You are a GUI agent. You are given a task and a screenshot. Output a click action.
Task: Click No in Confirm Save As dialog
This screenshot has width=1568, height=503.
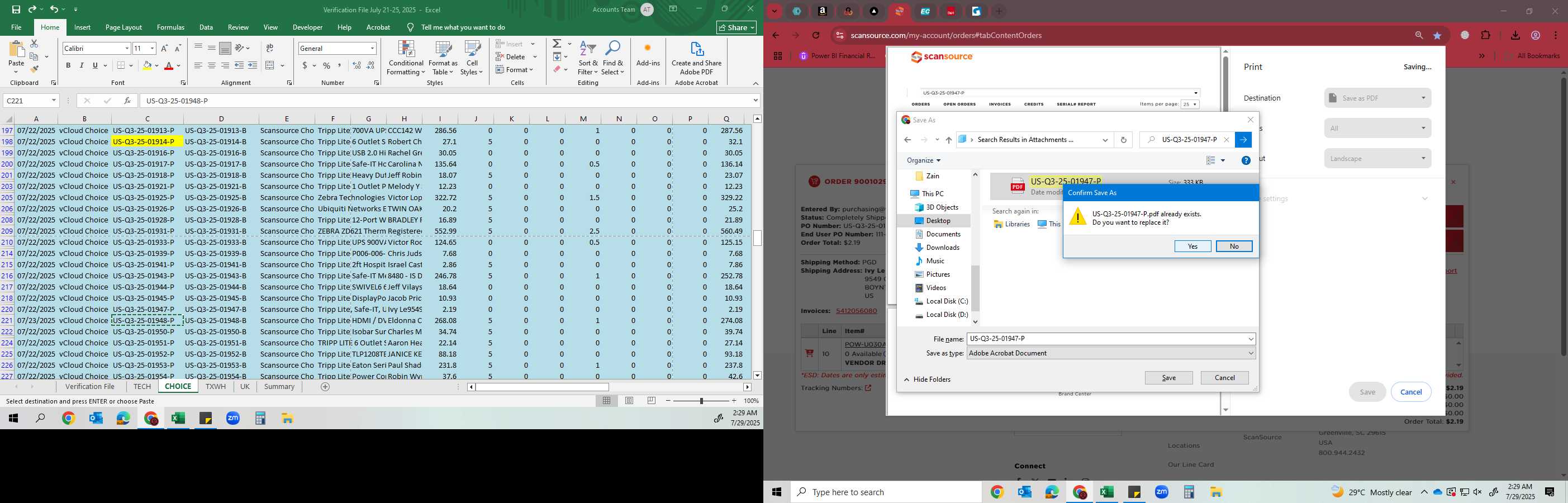click(1234, 246)
